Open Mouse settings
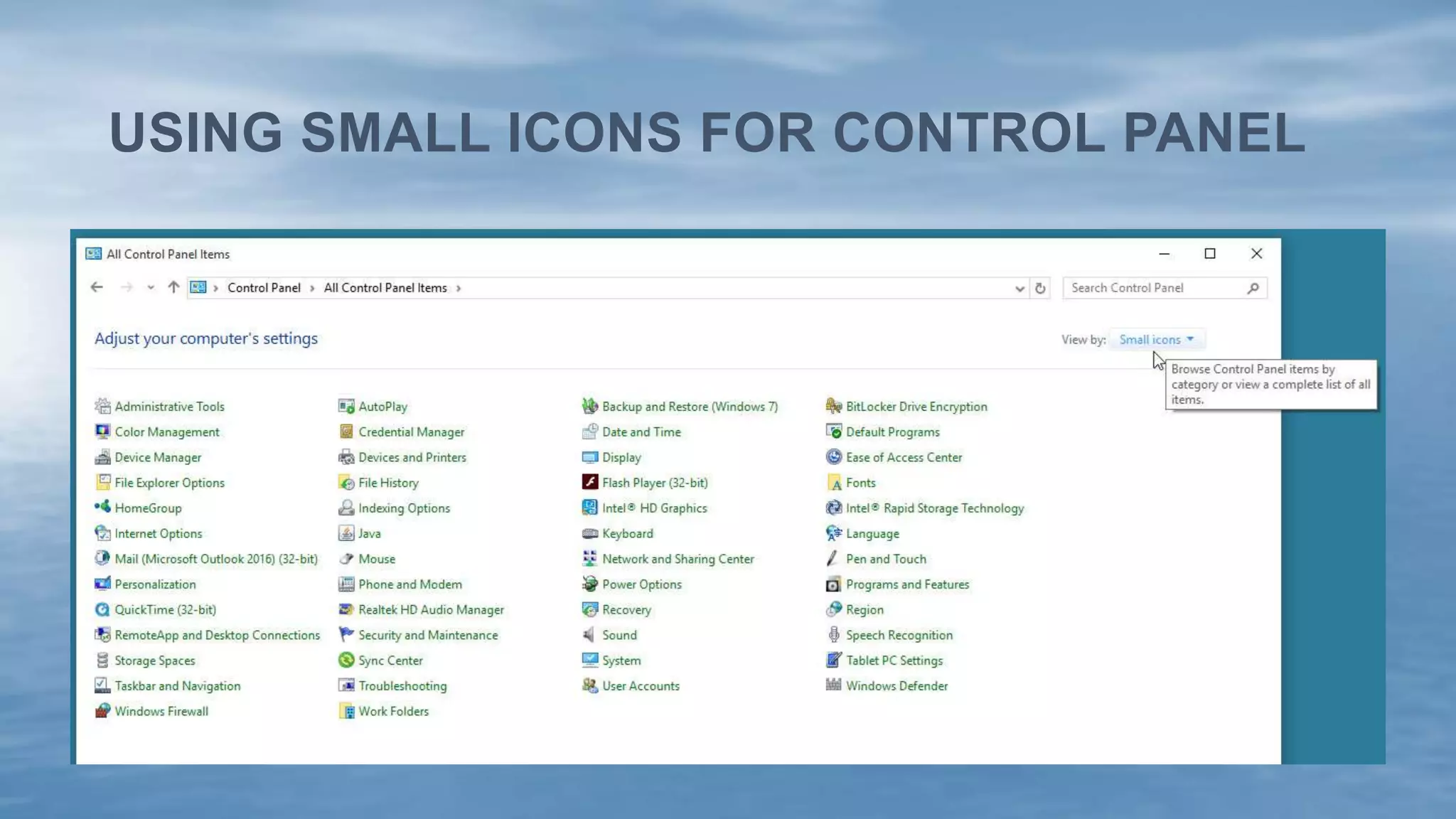 (x=367, y=559)
